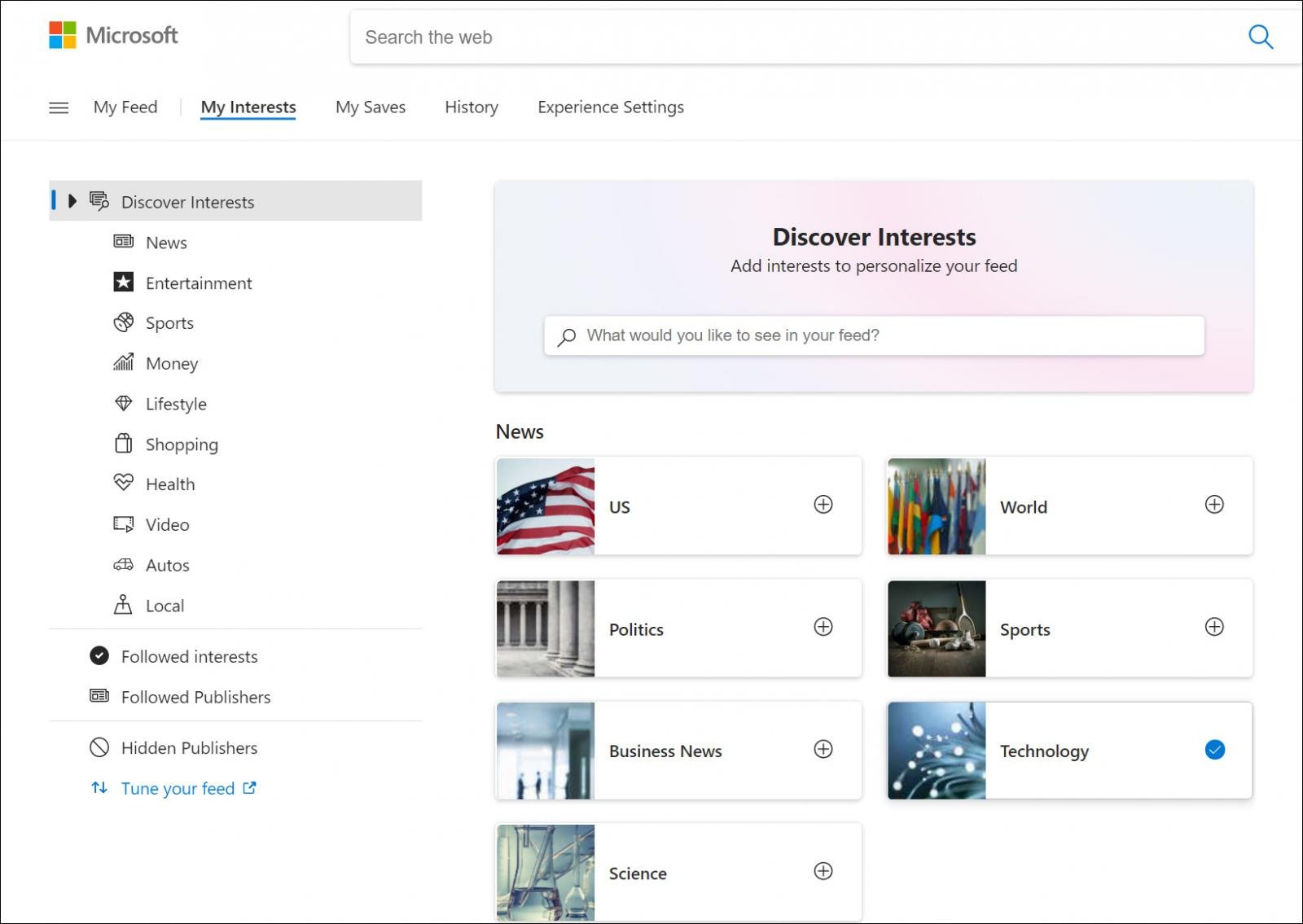Open the Tune your feed link
The image size is (1303, 924).
tap(178, 788)
